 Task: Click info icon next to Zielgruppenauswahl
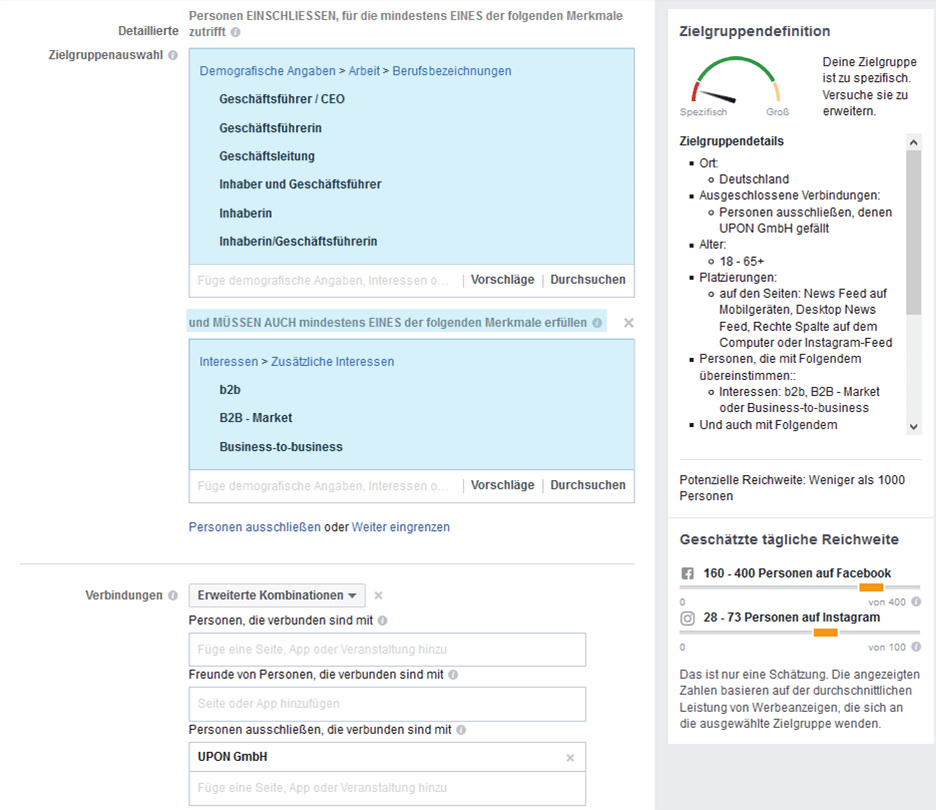[173, 55]
